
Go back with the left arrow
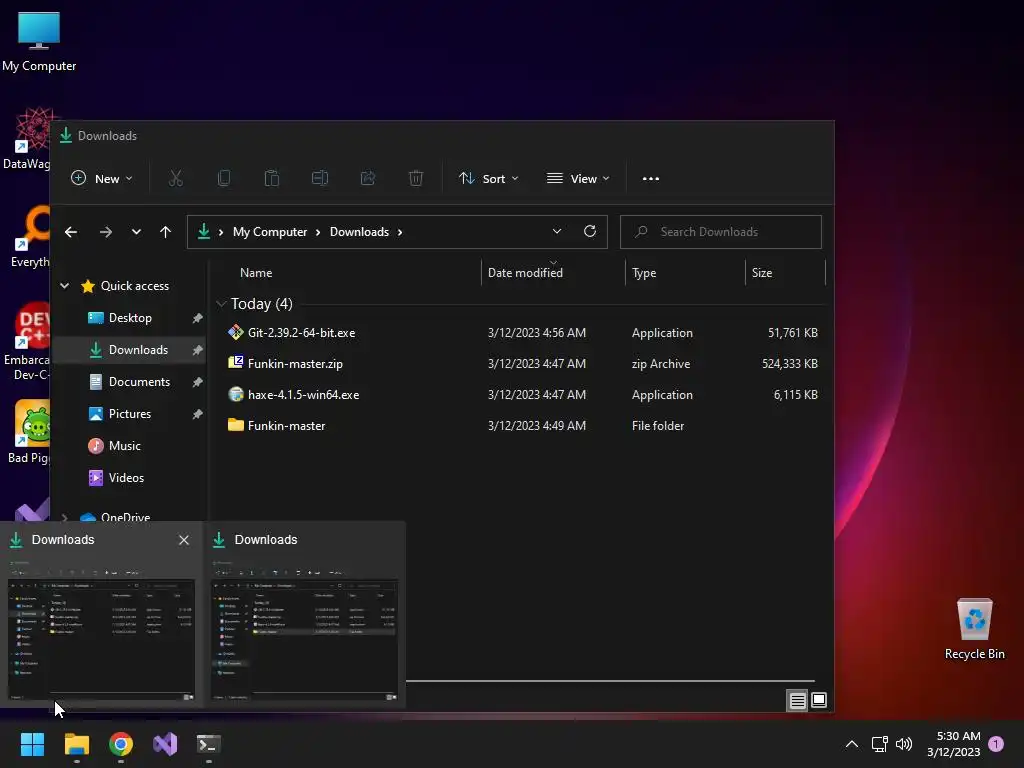click(x=71, y=232)
